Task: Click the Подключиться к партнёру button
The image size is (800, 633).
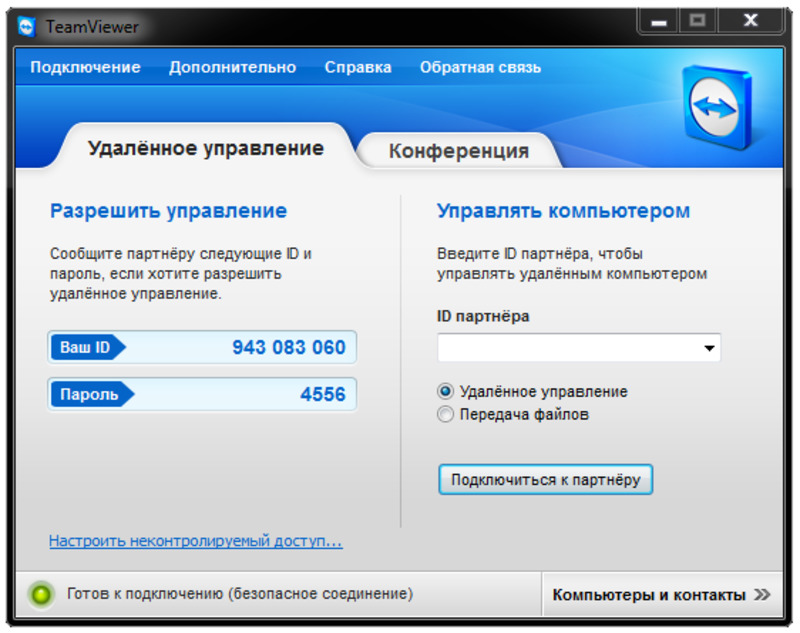Action: click(545, 479)
